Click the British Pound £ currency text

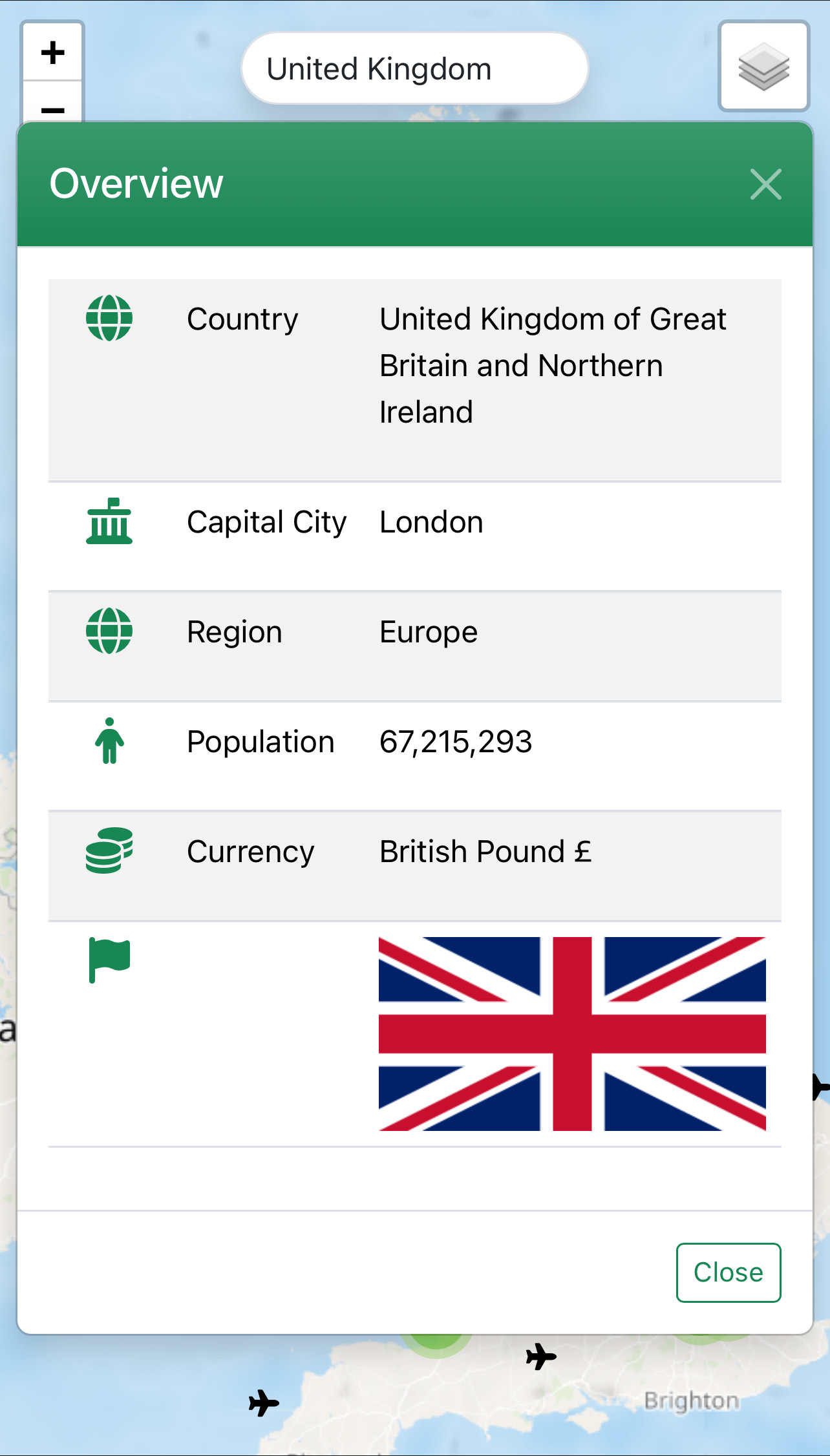point(485,852)
